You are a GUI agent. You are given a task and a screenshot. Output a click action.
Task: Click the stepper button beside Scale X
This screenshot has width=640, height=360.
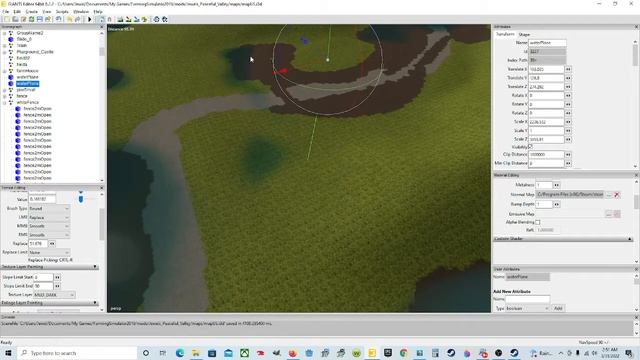568,122
